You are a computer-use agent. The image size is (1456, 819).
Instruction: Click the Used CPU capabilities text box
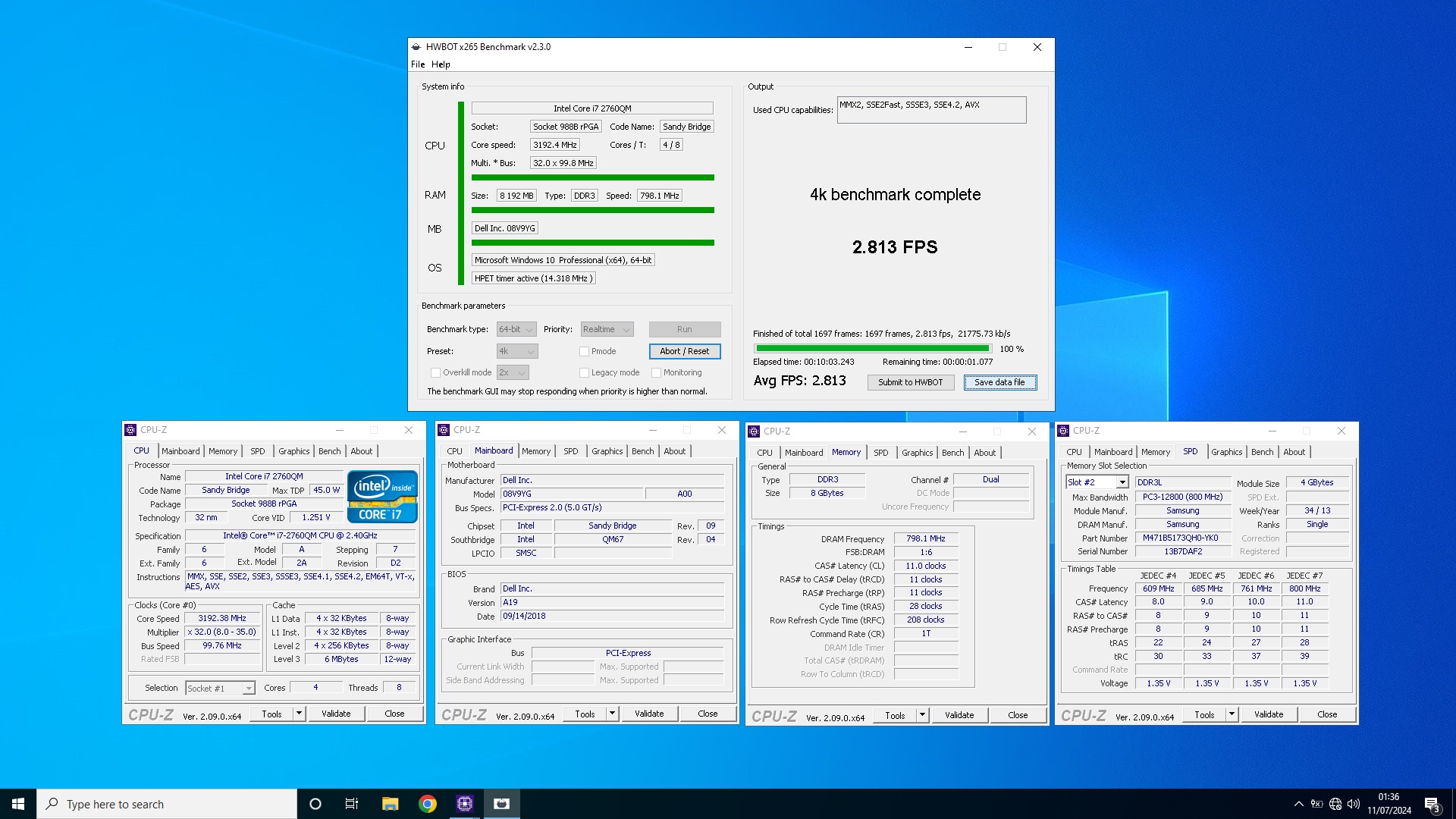pyautogui.click(x=931, y=110)
